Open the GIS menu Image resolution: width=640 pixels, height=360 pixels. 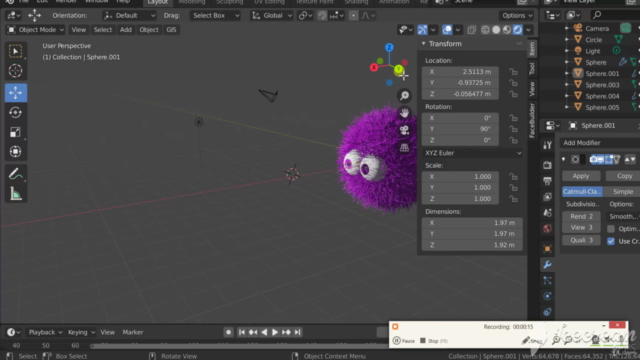coord(171,29)
